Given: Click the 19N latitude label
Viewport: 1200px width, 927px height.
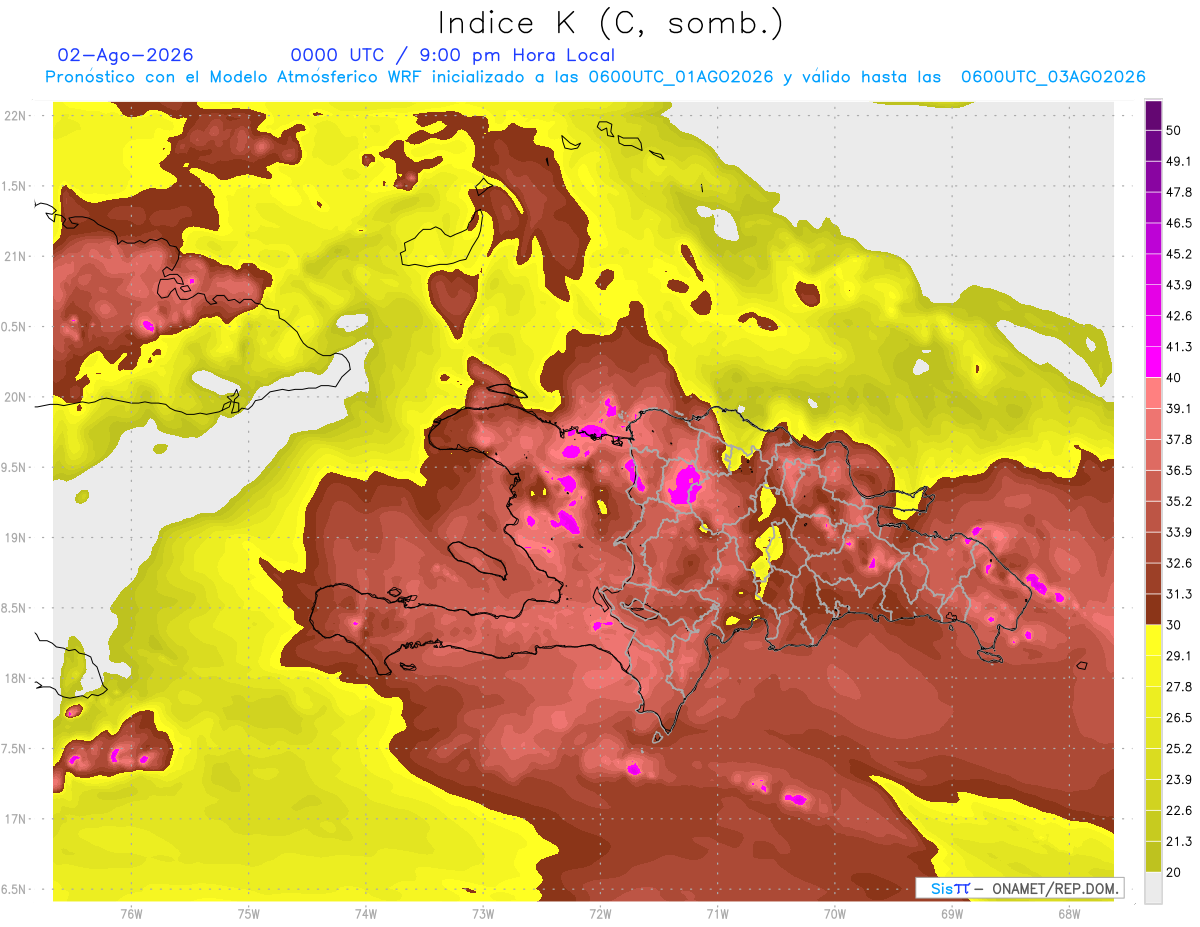Looking at the screenshot, I should pyautogui.click(x=16, y=537).
